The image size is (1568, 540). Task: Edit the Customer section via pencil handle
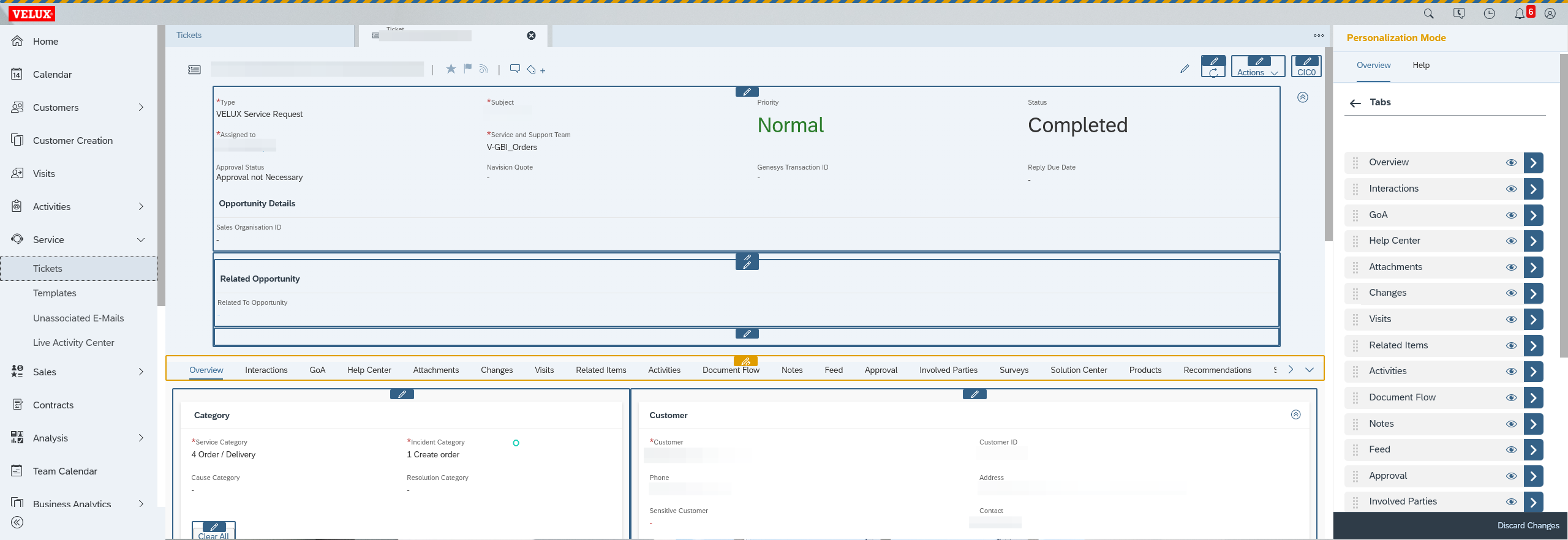[974, 394]
